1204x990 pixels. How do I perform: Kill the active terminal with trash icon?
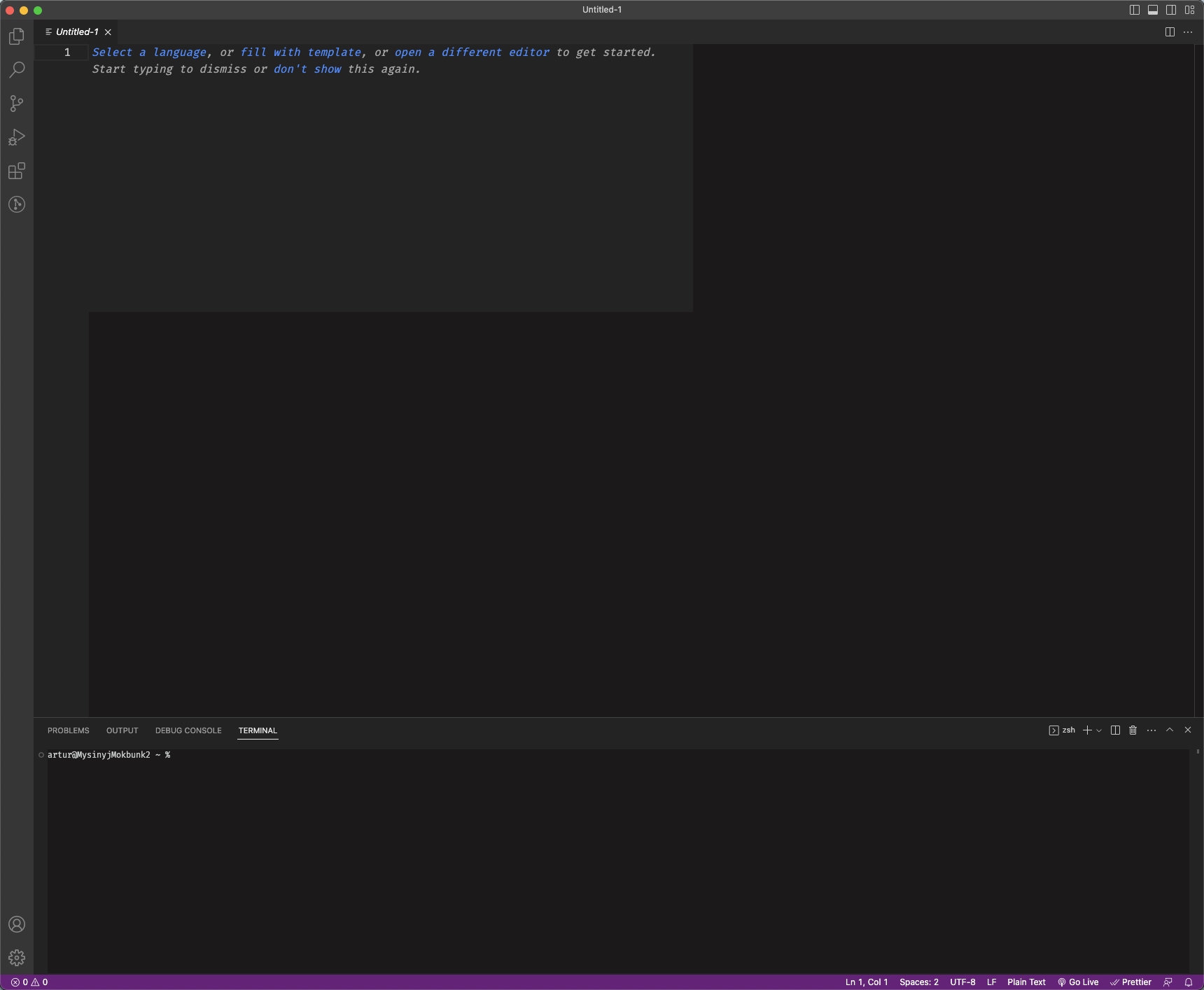1133,730
